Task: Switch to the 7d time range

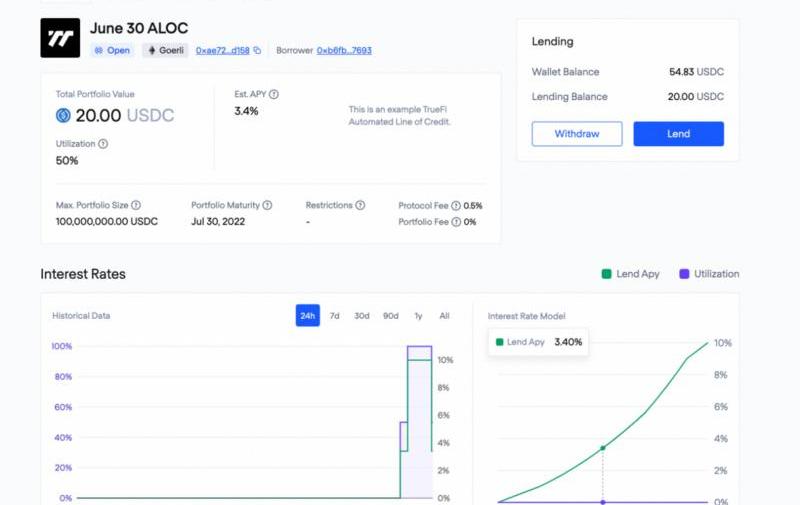Action: (335, 316)
